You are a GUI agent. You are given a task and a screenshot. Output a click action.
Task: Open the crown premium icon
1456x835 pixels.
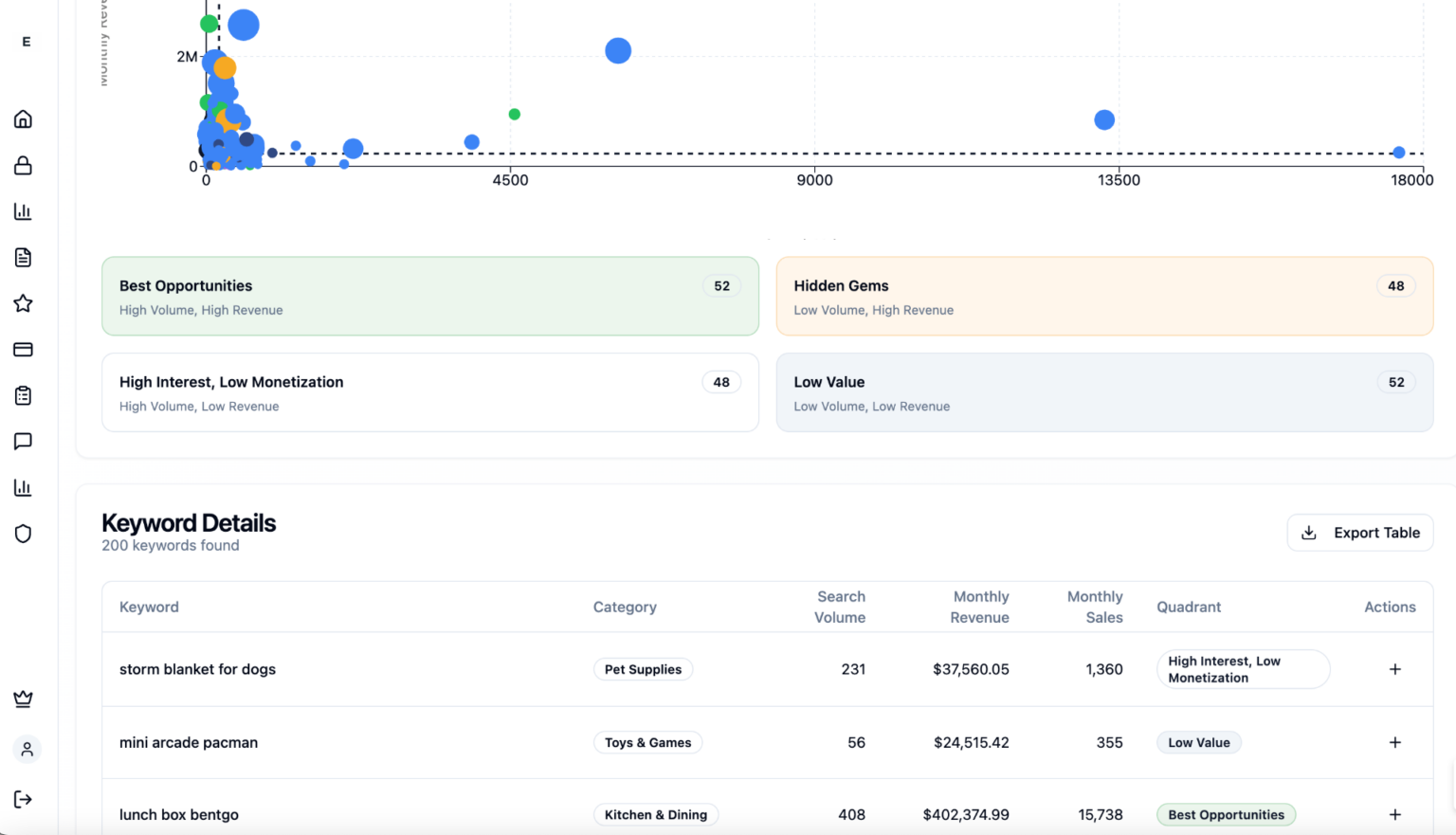click(23, 699)
